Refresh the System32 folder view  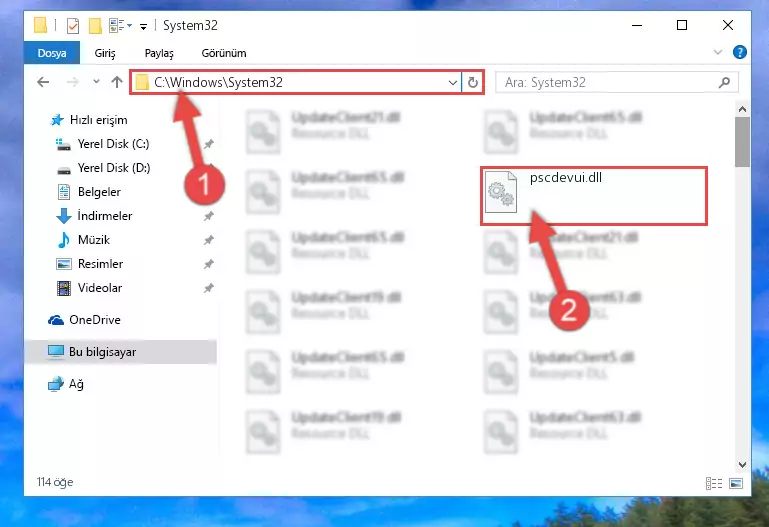[x=473, y=82]
